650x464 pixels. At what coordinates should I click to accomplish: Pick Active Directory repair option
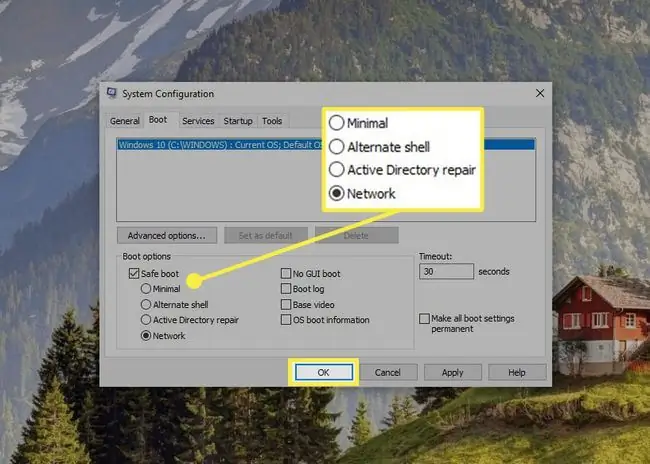click(146, 320)
